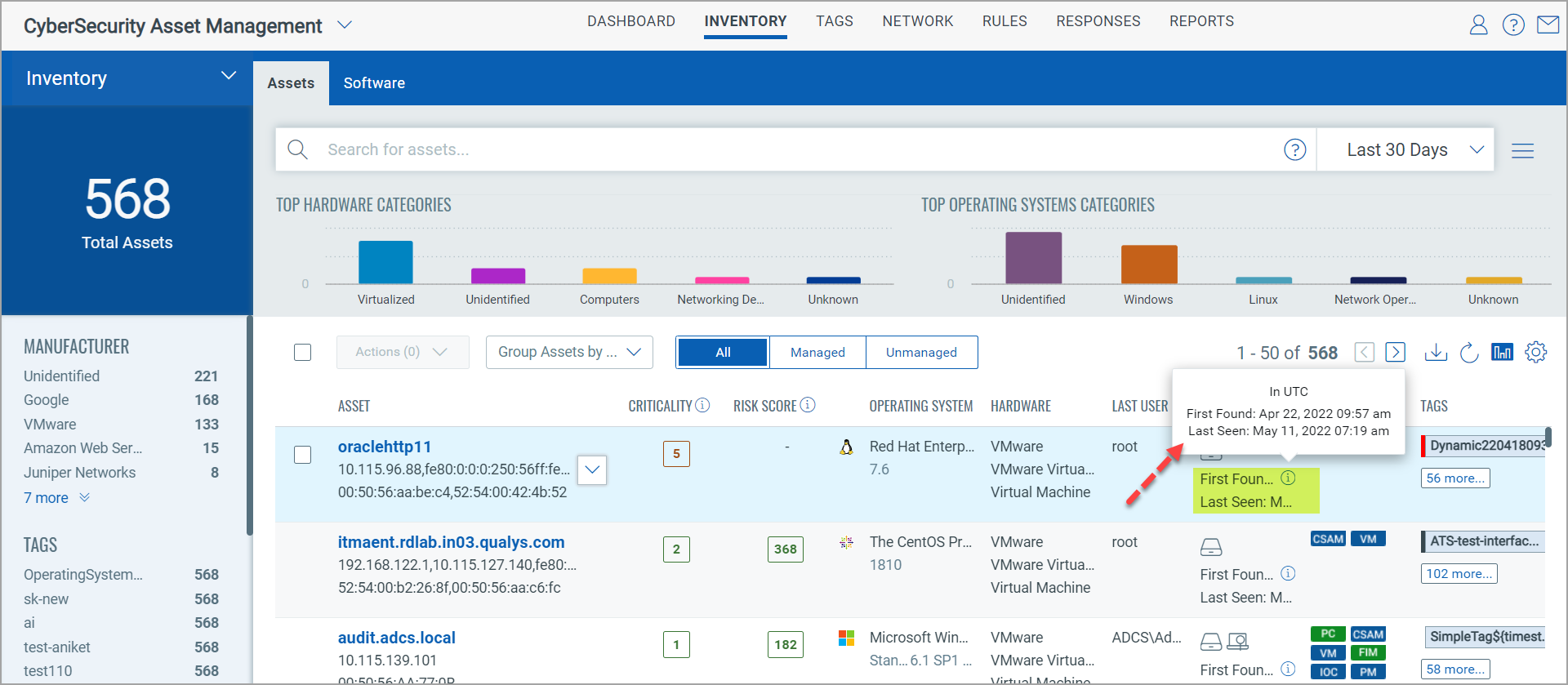Refresh the asset list

pos(1469,352)
